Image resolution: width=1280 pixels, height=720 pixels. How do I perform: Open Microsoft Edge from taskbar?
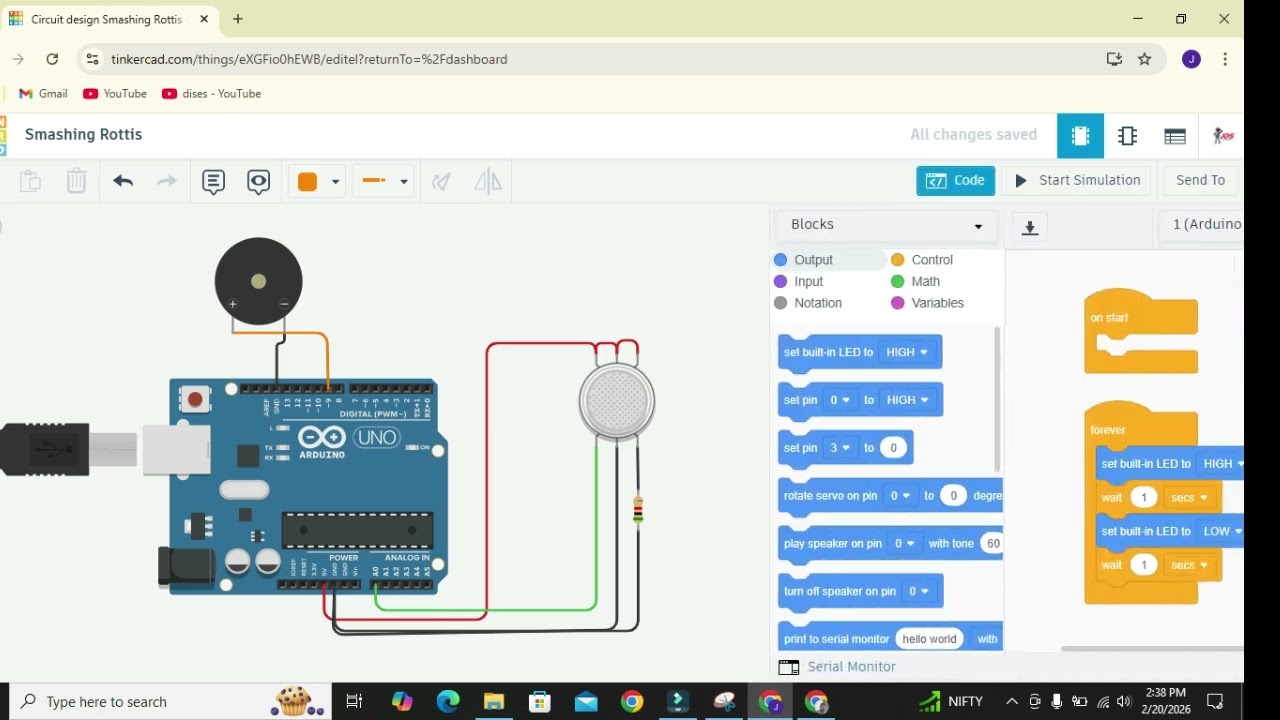click(448, 702)
